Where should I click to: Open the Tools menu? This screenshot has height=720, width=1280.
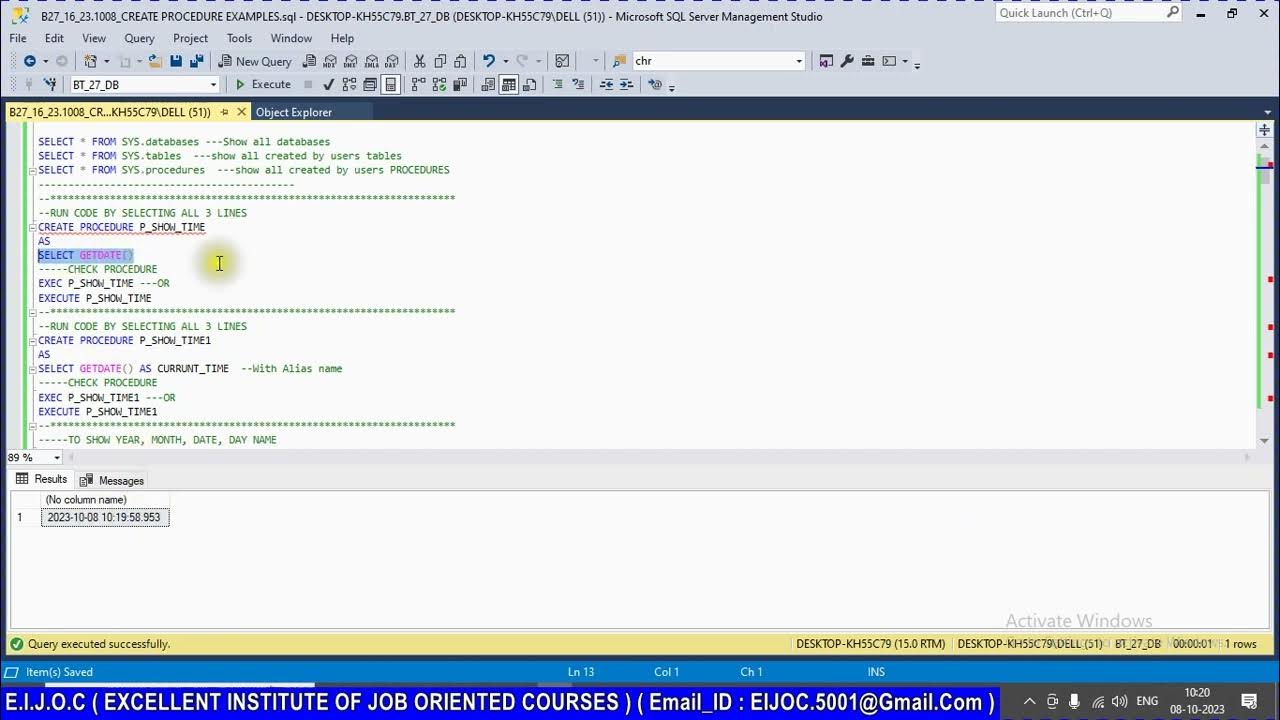pos(239,38)
